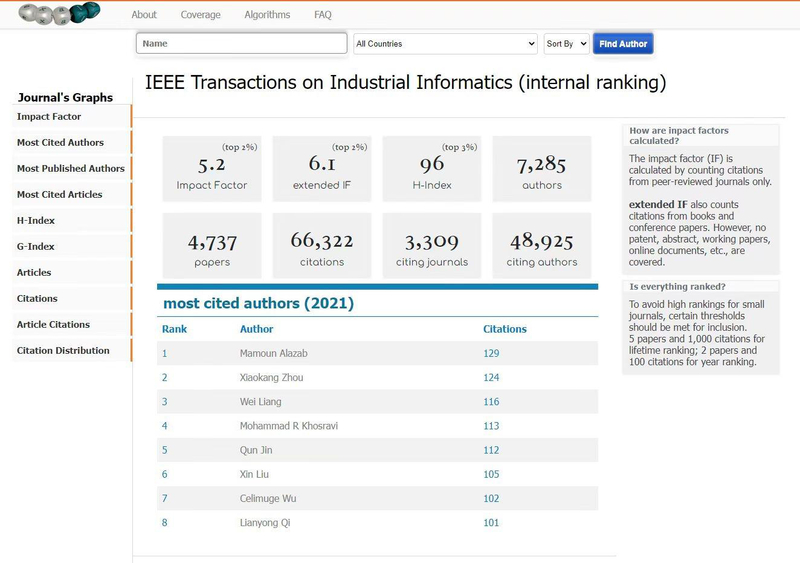Click the 5.2 Impact Factor stat tile
800x563 pixels.
[x=211, y=168]
